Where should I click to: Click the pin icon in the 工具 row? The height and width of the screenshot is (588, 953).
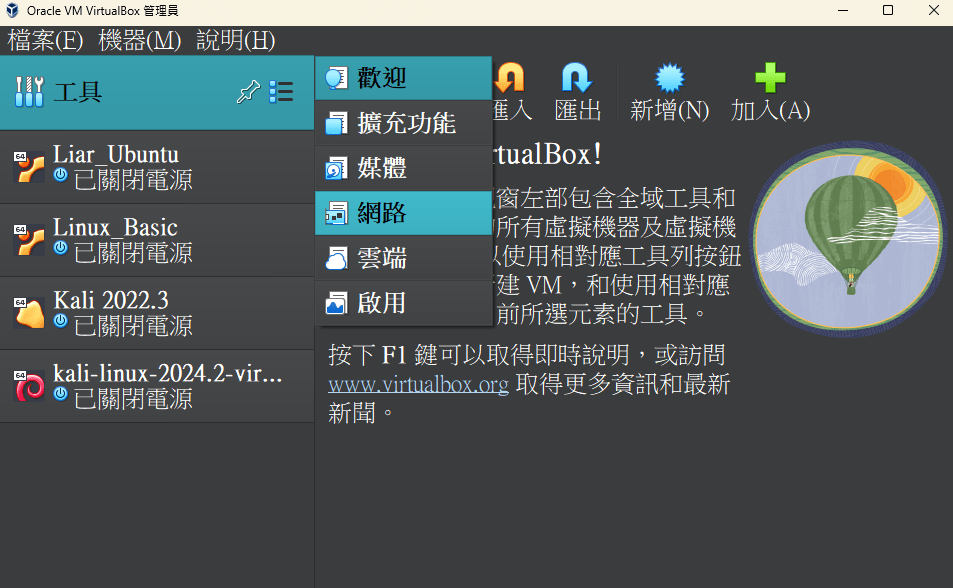(248, 92)
